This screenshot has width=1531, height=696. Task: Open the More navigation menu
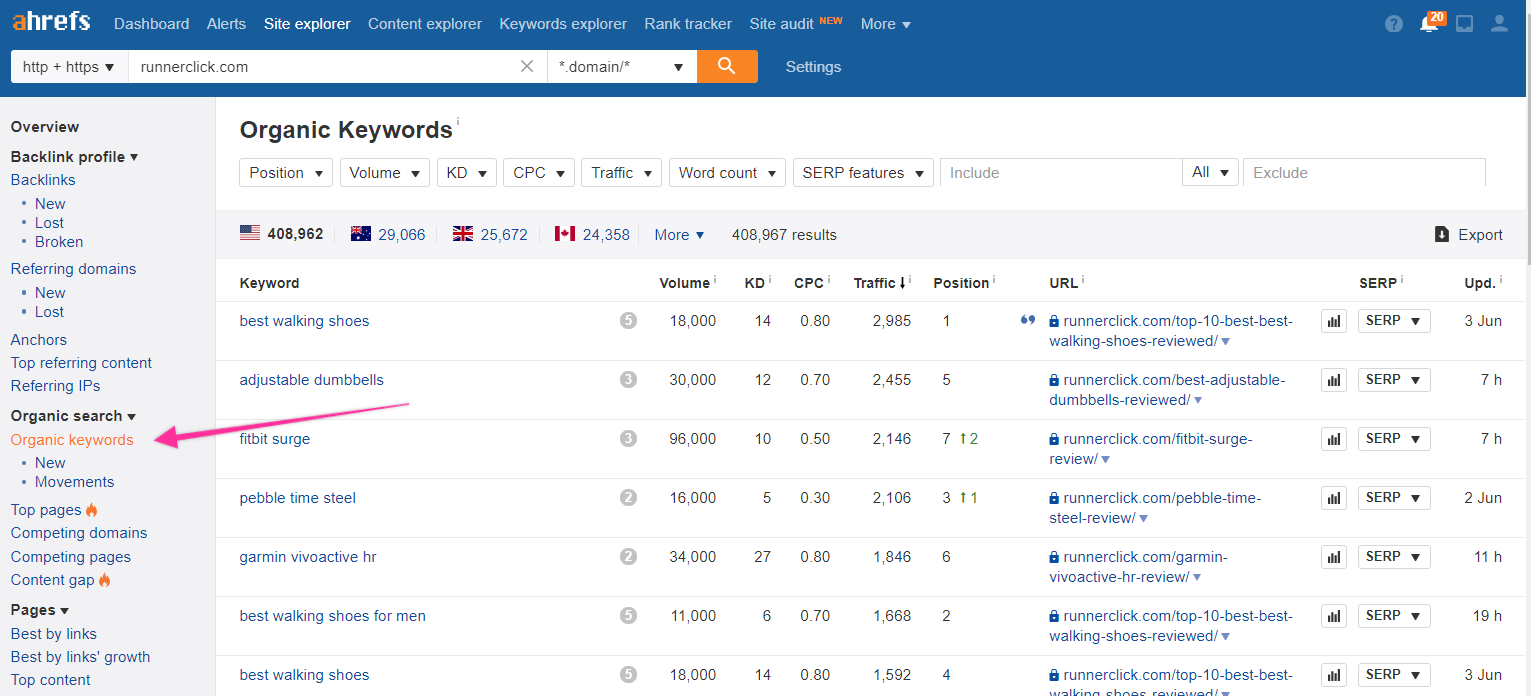coord(886,24)
